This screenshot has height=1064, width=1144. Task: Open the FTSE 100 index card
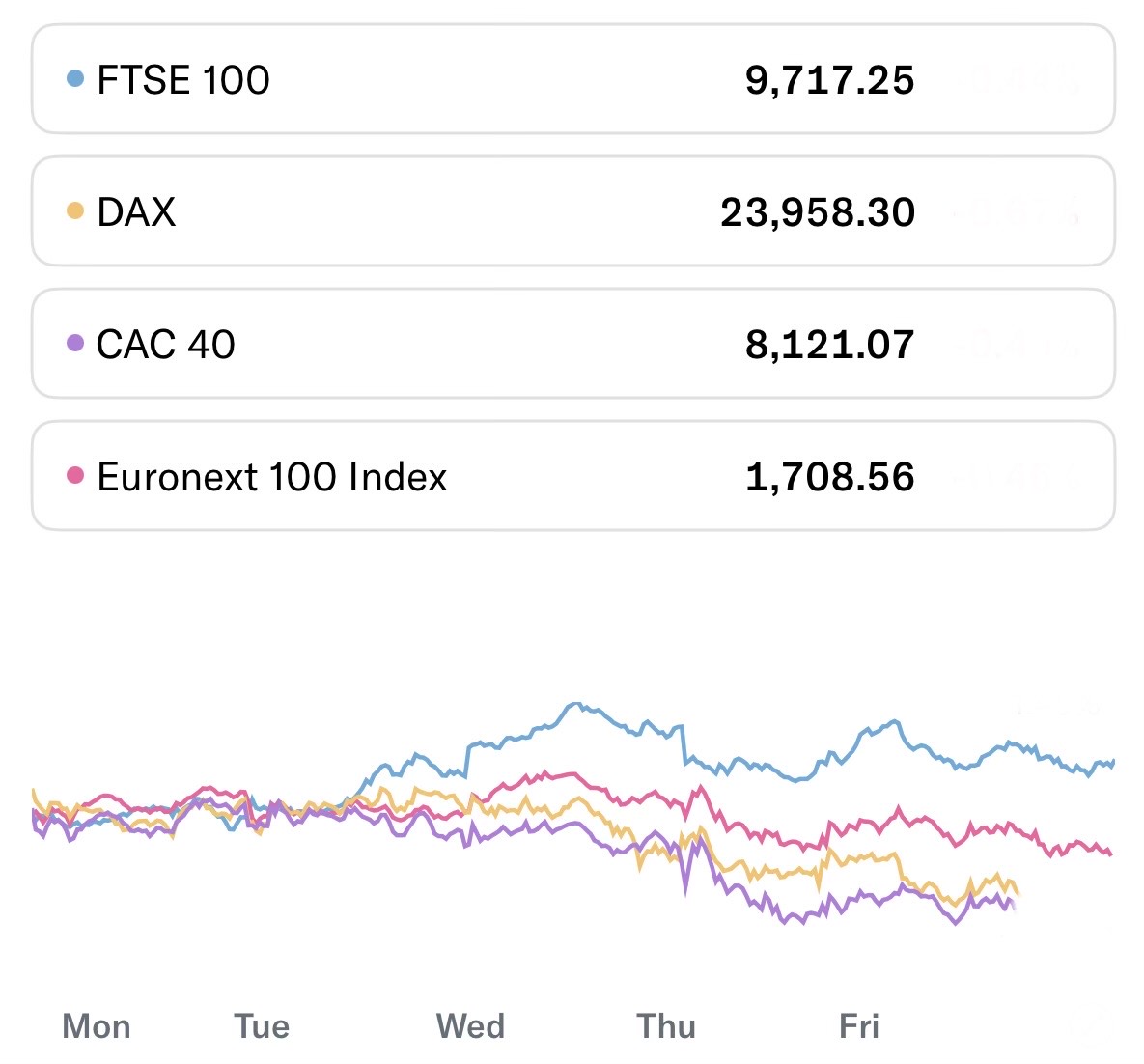[572, 79]
